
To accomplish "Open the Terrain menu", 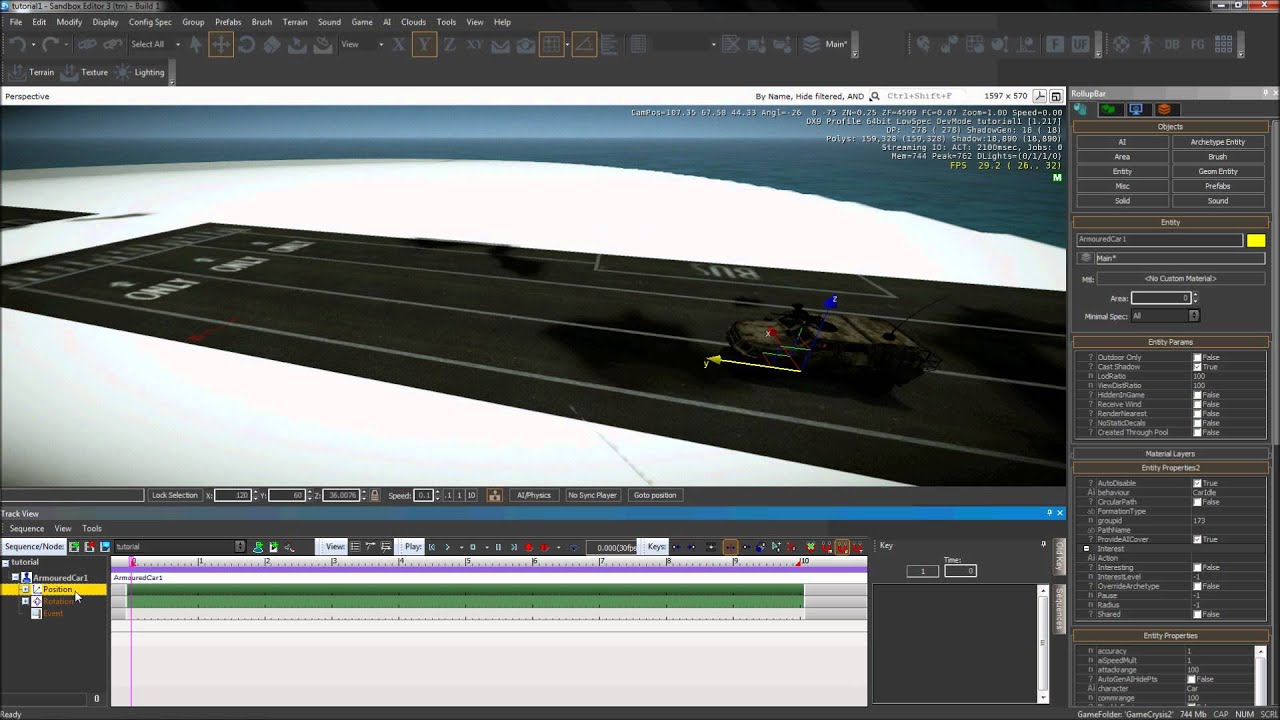I will coord(295,22).
